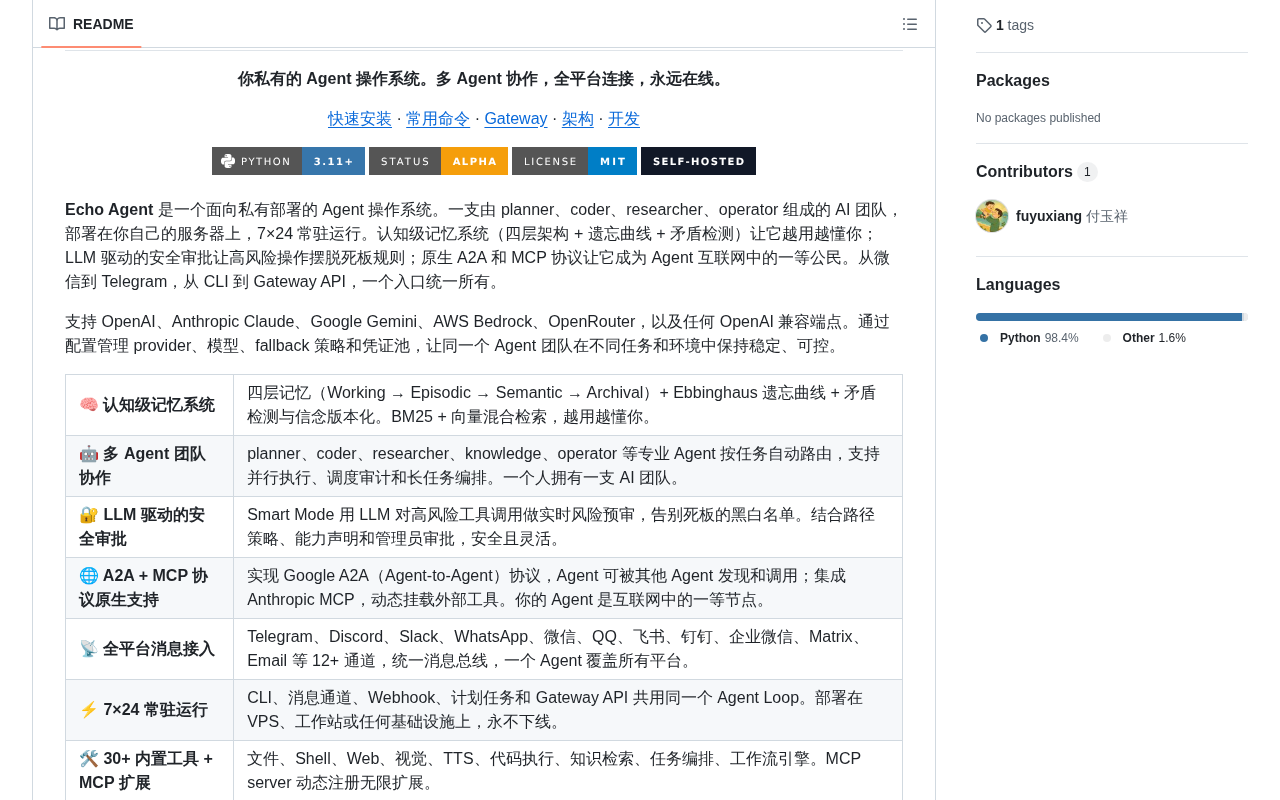Click the 多 Agent 团队协作 table cell

tap(150, 466)
